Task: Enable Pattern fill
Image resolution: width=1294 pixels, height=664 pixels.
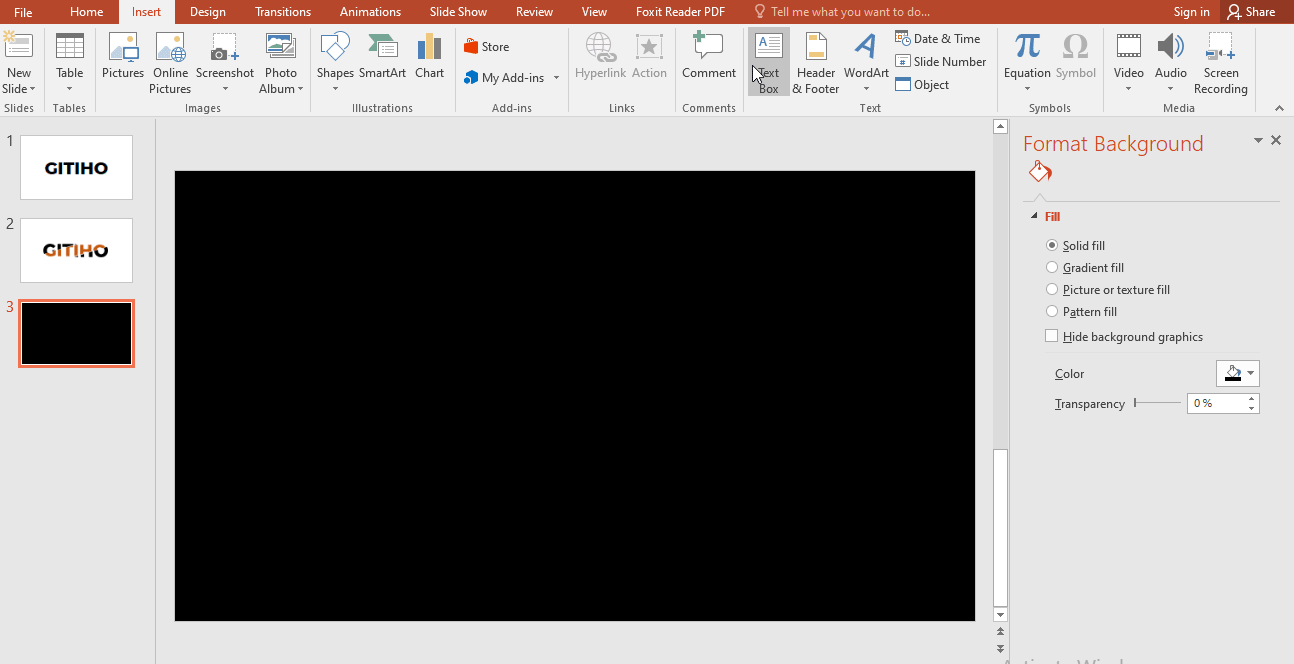Action: click(x=1052, y=311)
